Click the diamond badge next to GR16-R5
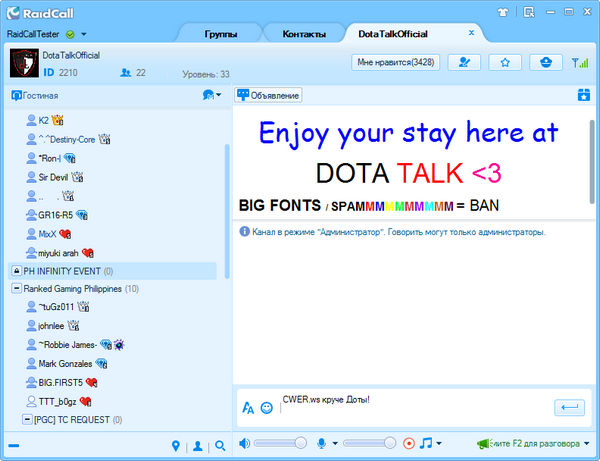The width and height of the screenshot is (600, 461). (x=82, y=215)
